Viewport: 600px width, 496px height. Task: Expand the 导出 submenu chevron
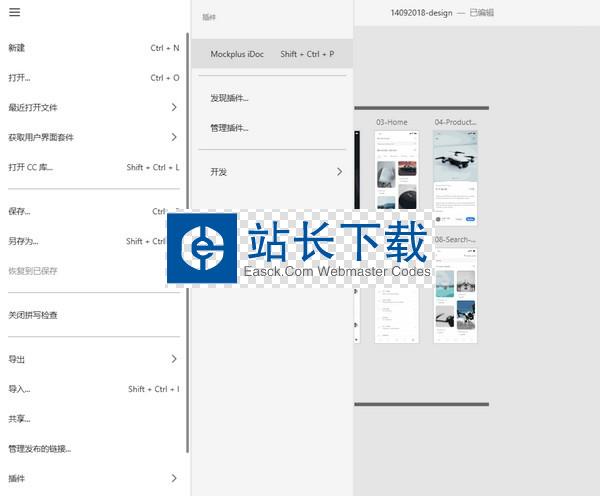tap(173, 359)
